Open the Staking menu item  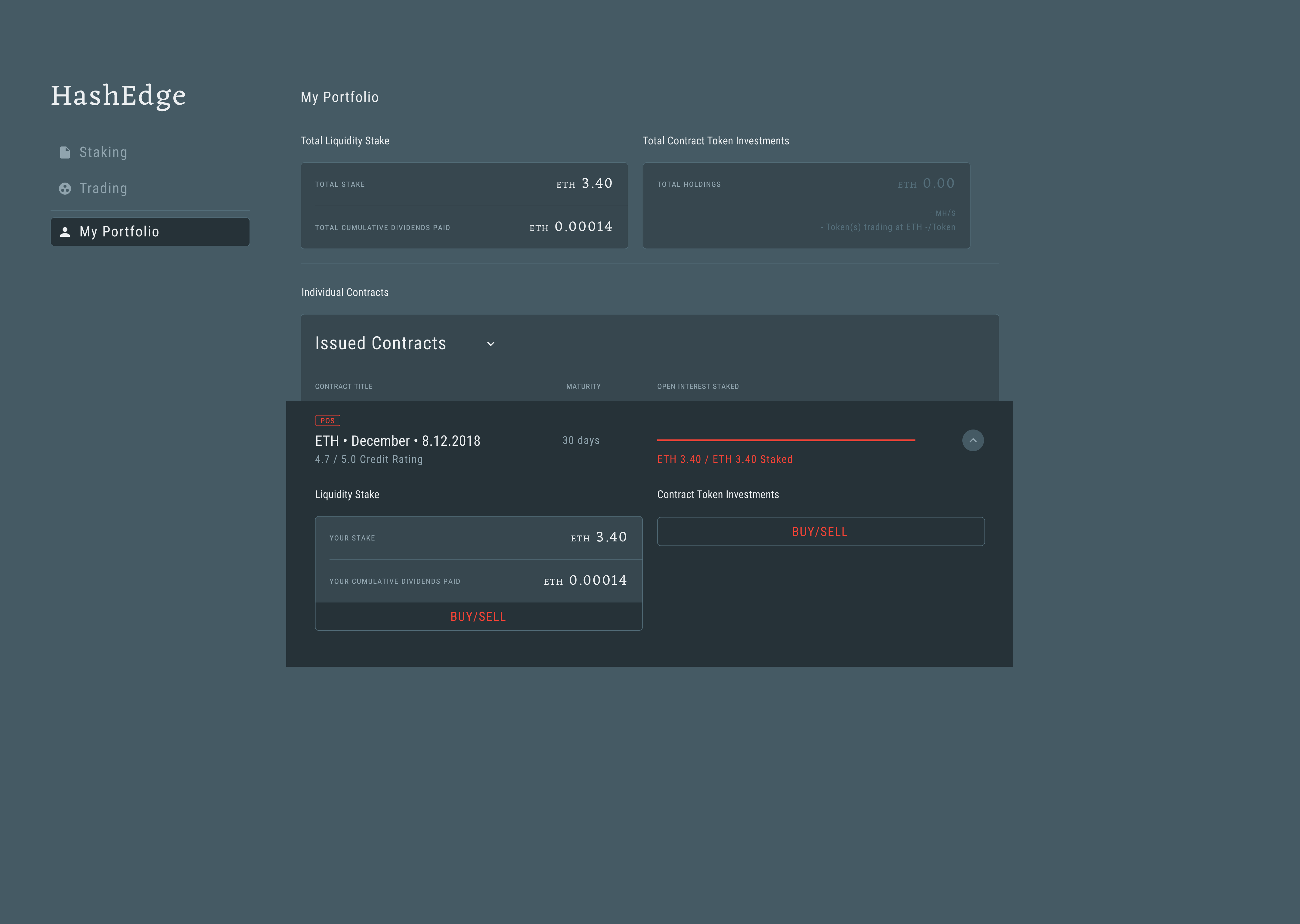[103, 152]
